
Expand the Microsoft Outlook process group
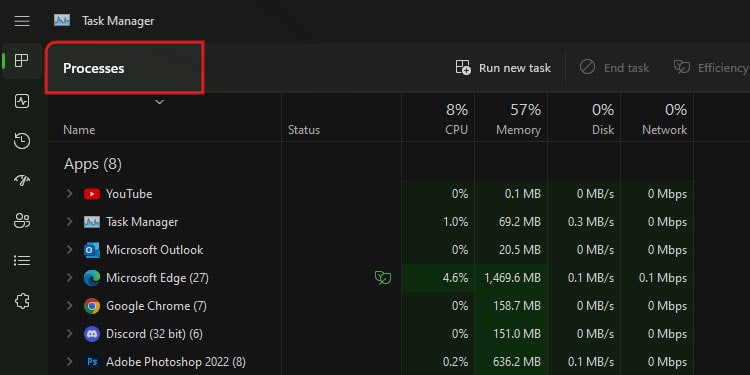[x=69, y=250]
